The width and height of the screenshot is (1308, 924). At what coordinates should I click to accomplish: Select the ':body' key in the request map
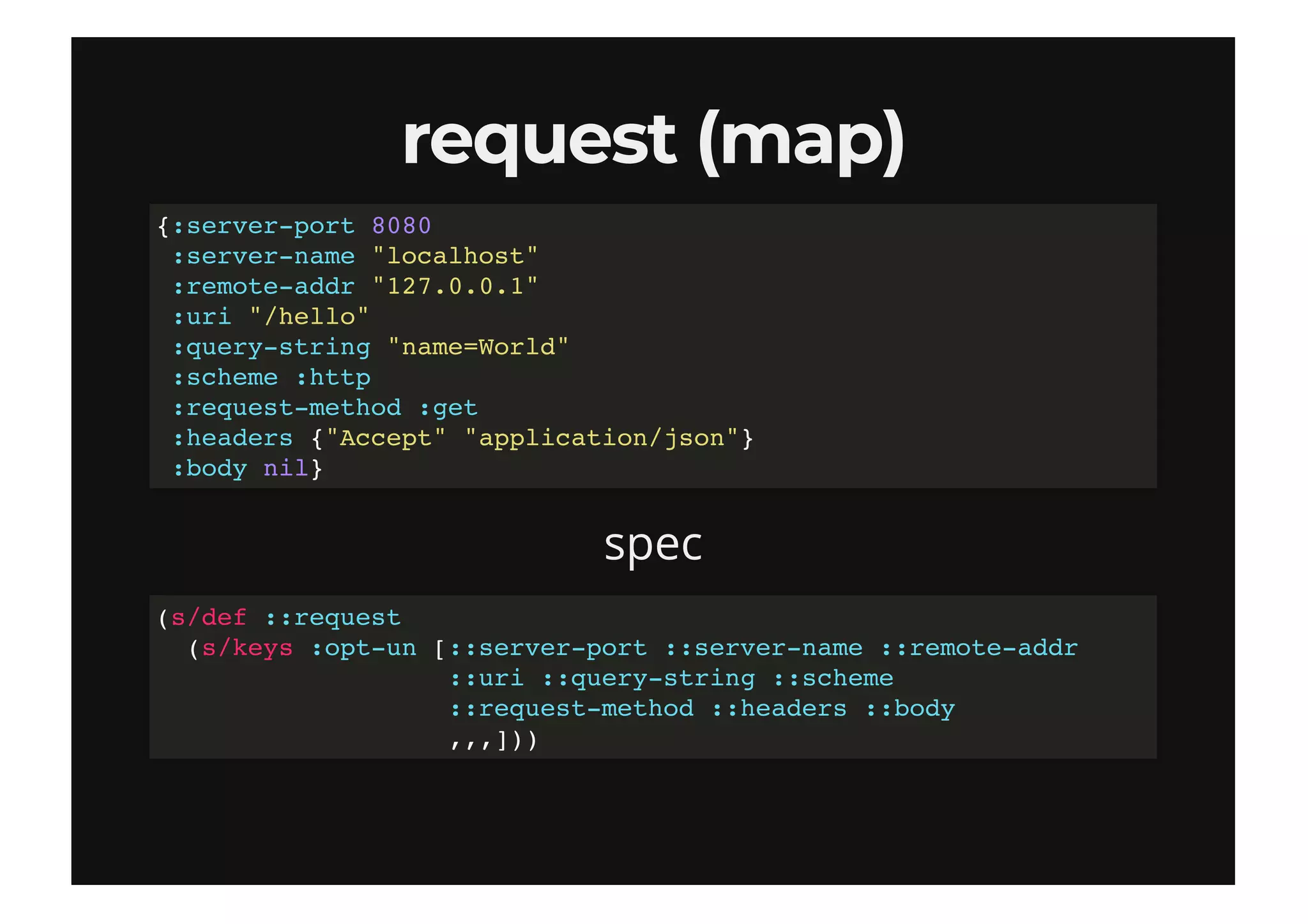[210, 469]
